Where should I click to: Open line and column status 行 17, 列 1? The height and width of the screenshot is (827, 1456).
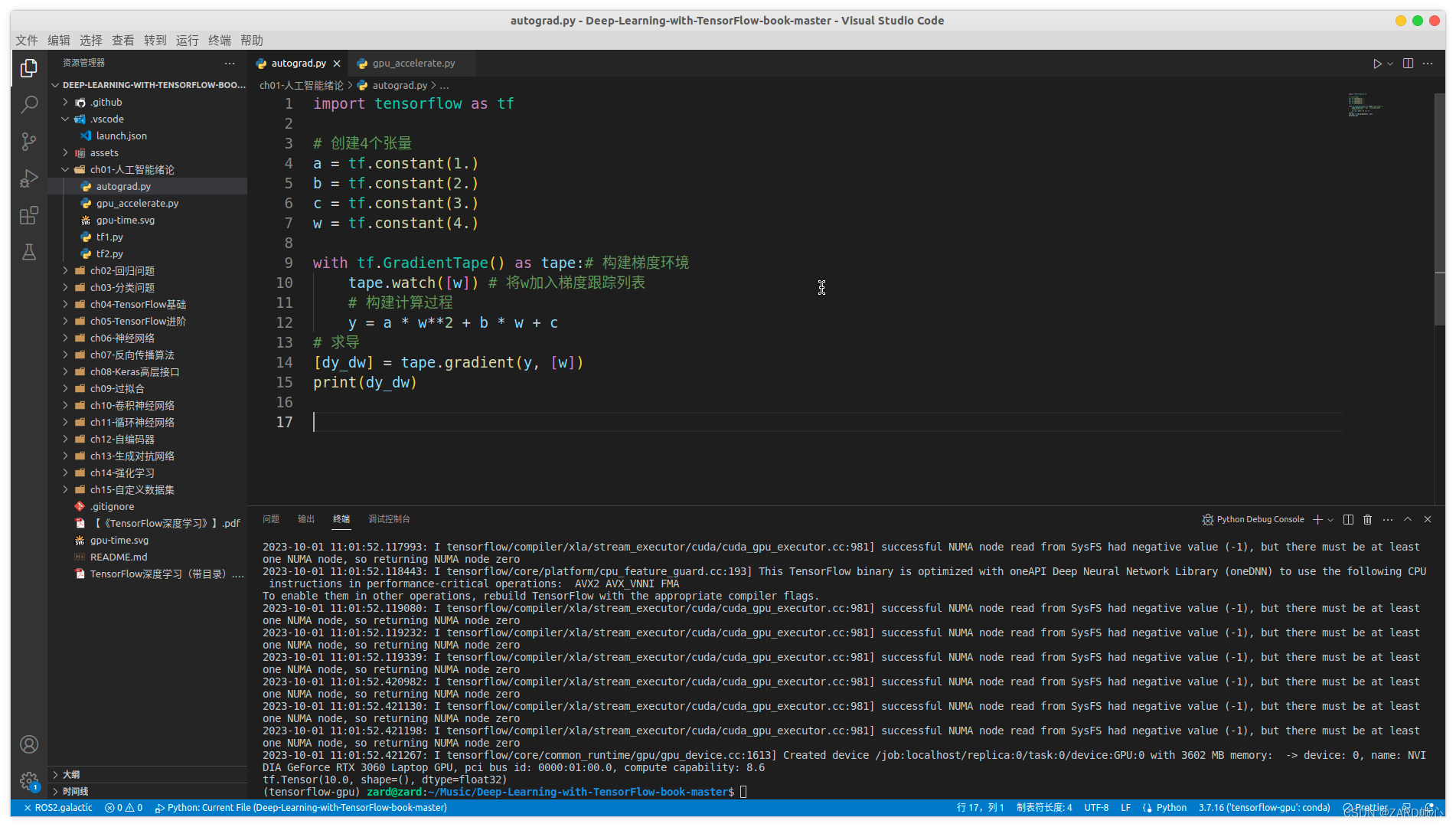click(980, 808)
